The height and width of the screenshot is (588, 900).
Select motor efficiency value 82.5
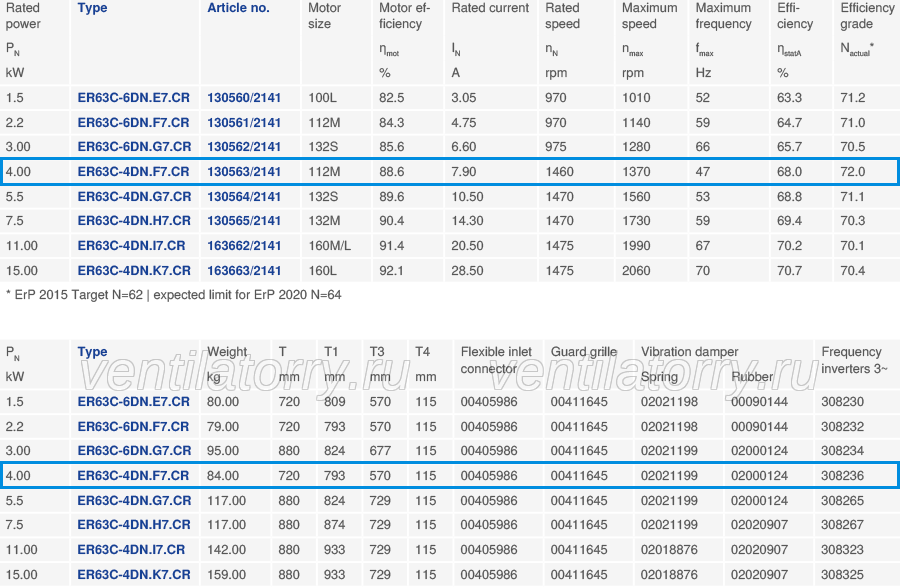pyautogui.click(x=391, y=98)
